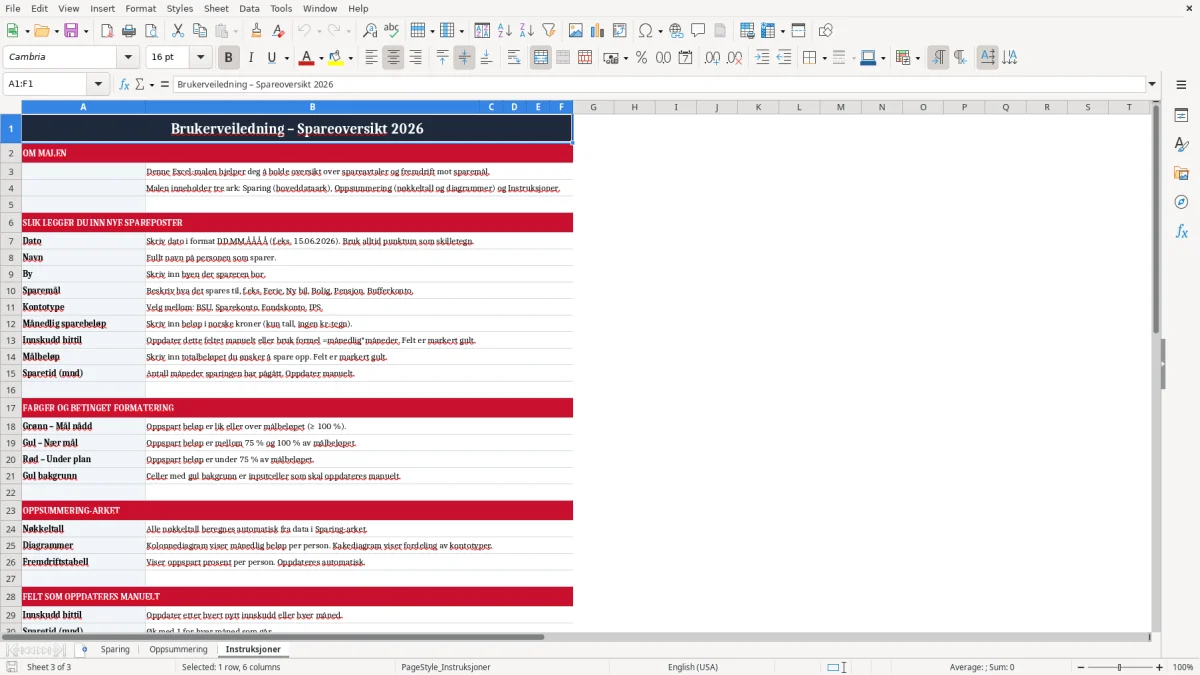Click the Export as PDF icon

tap(106, 31)
